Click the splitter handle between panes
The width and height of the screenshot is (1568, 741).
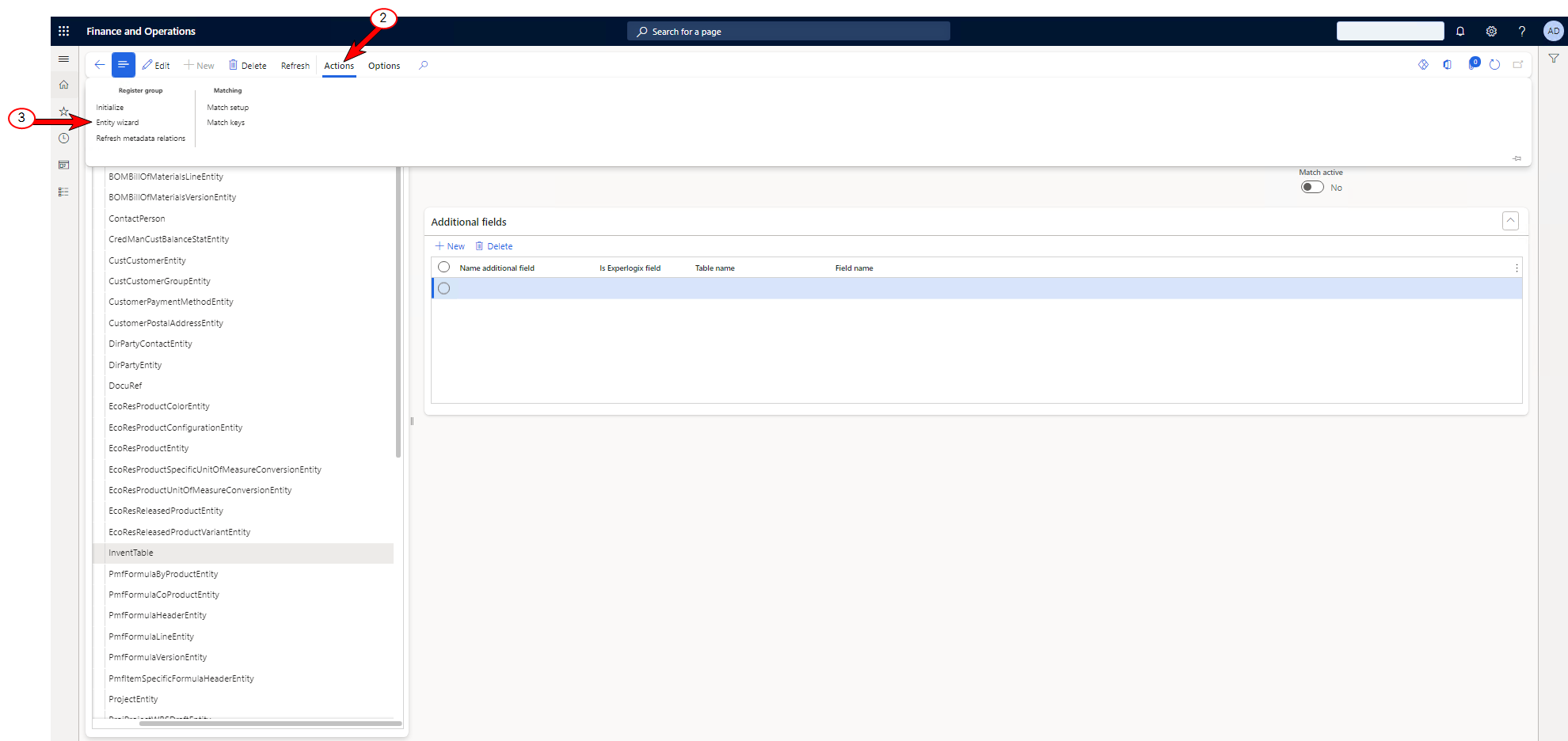412,421
